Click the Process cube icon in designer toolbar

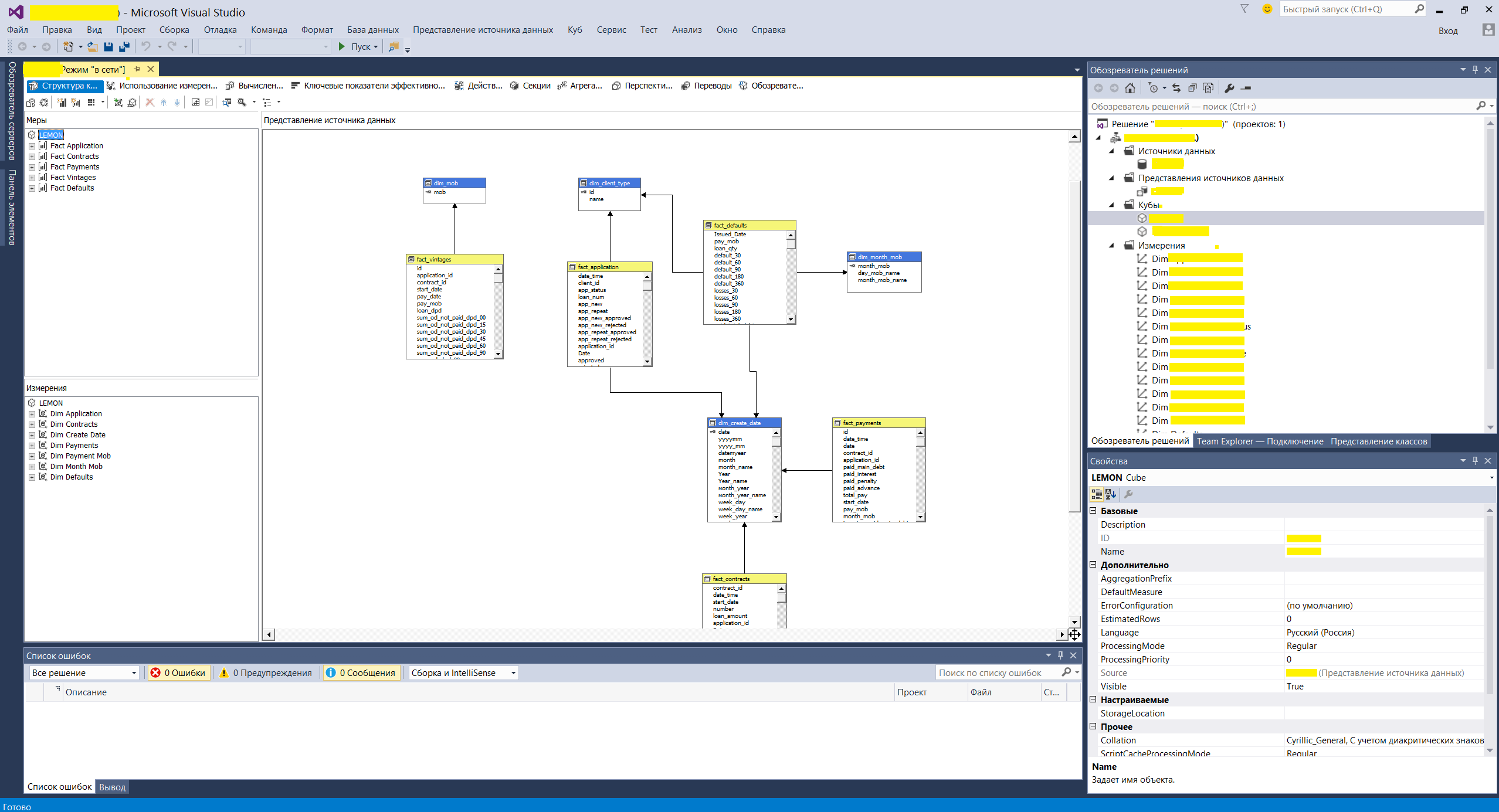[30, 103]
